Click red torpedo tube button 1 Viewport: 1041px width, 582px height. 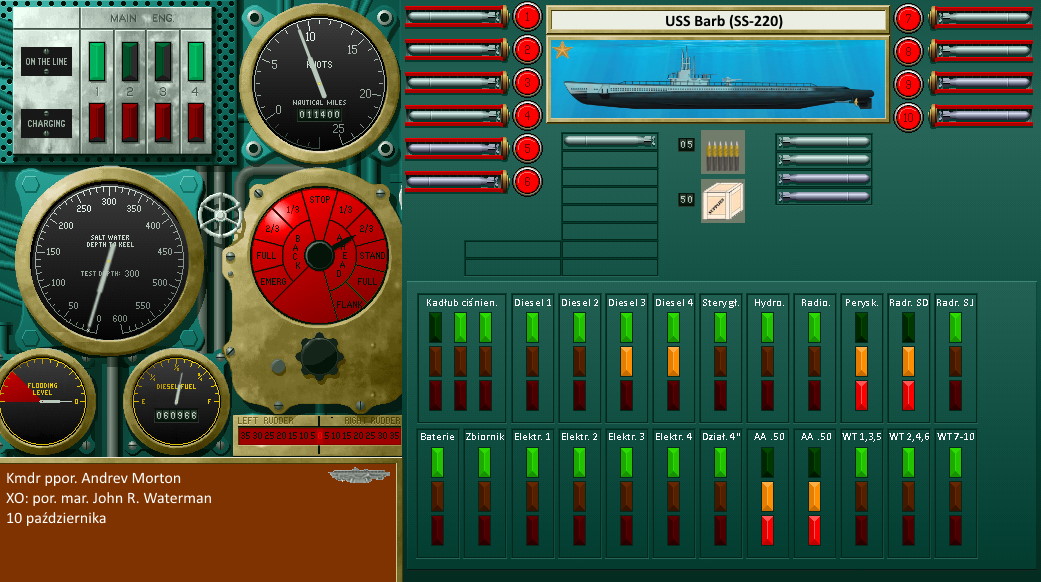[526, 17]
